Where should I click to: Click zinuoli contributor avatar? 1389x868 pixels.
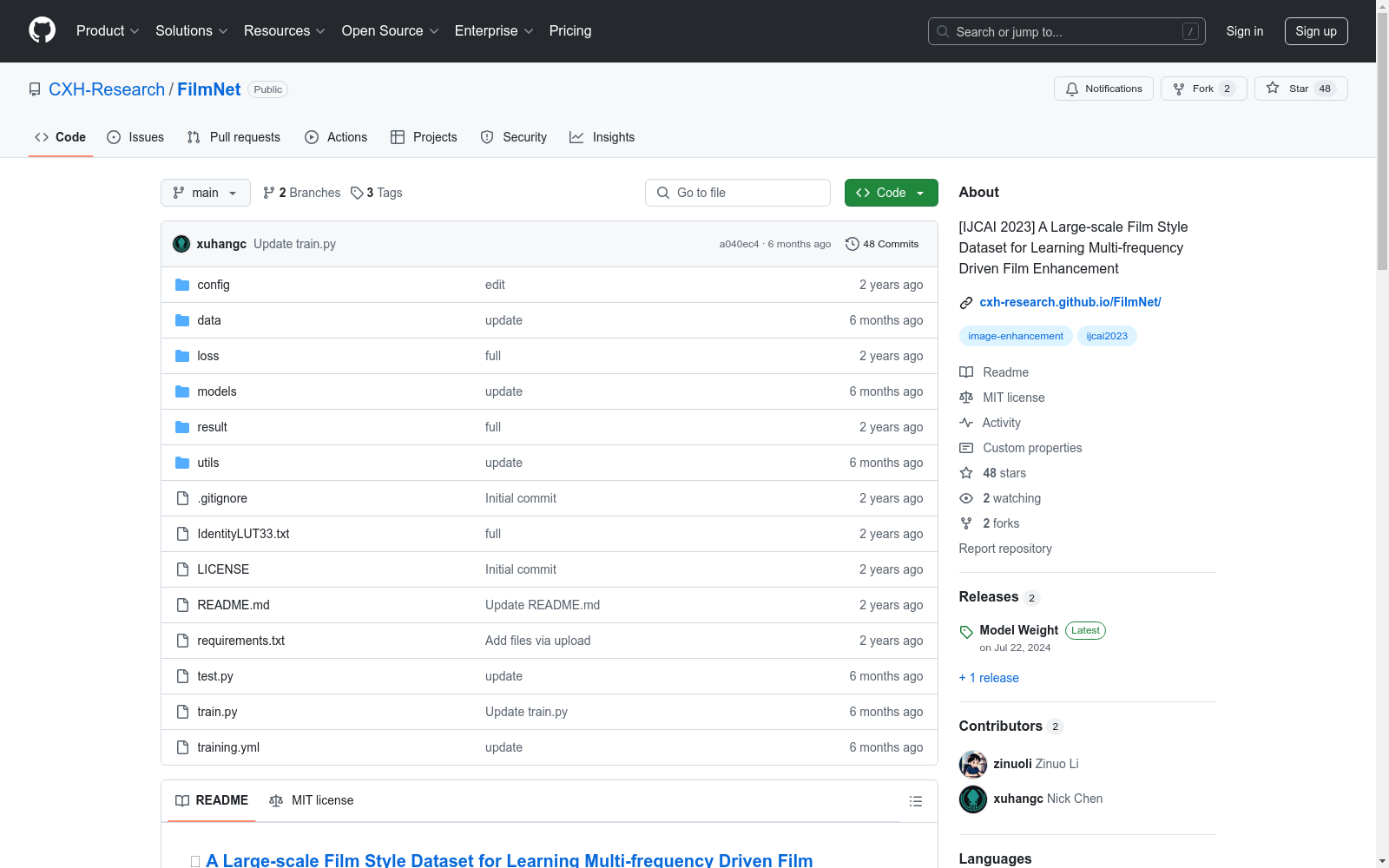point(973,764)
